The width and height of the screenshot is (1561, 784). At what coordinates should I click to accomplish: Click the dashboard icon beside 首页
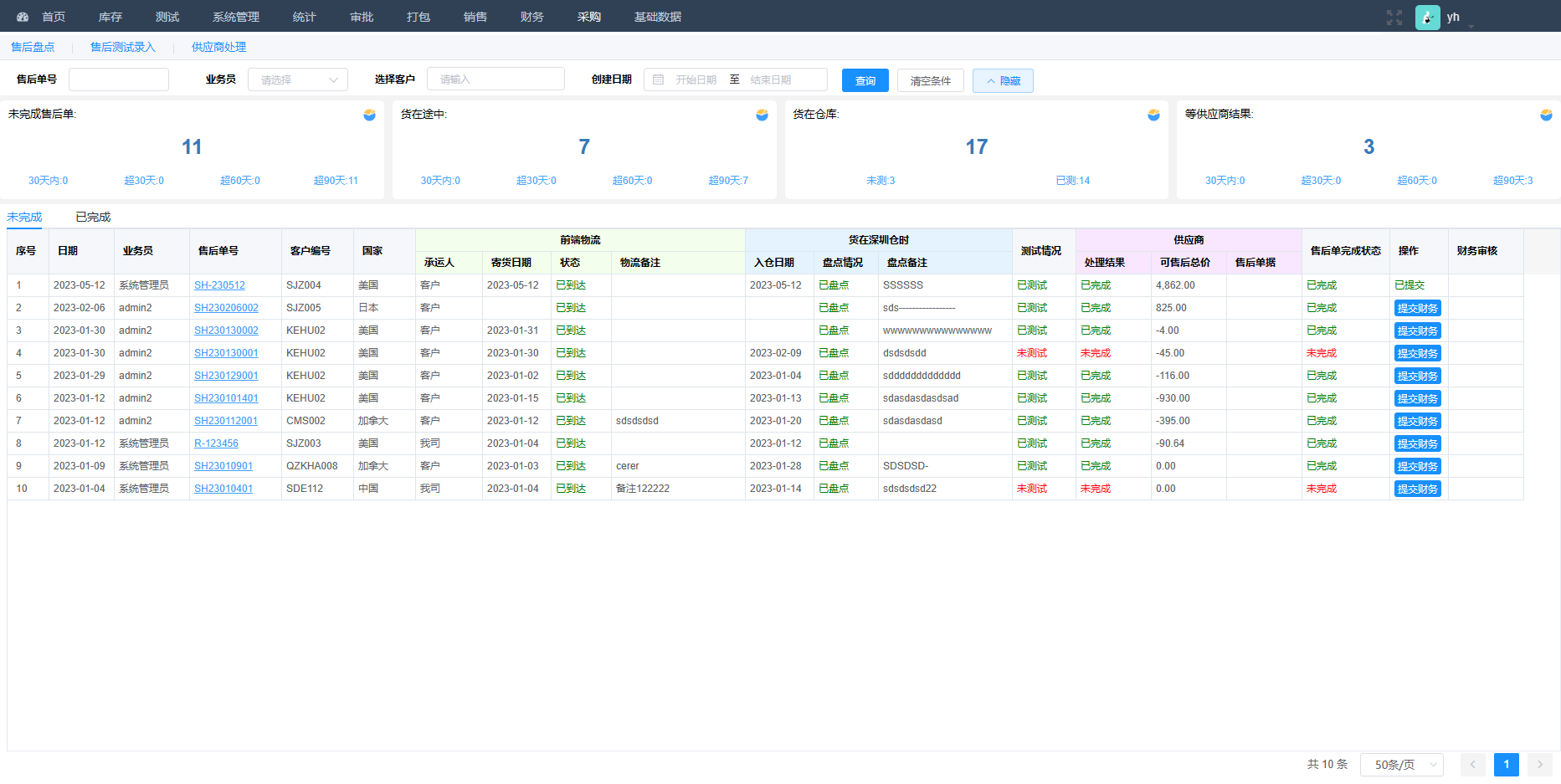[x=23, y=17]
